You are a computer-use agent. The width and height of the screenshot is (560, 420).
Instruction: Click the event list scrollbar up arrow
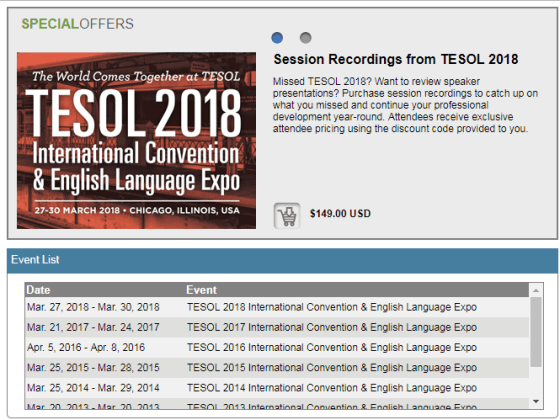(x=536, y=290)
